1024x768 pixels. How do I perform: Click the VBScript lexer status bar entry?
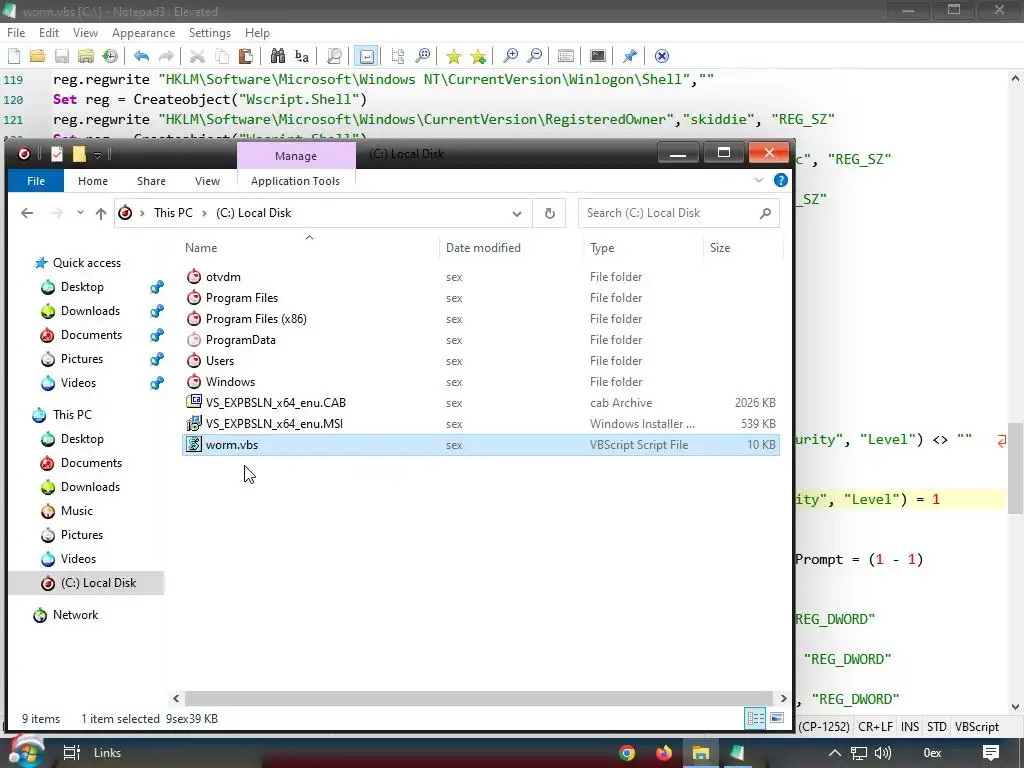(977, 727)
